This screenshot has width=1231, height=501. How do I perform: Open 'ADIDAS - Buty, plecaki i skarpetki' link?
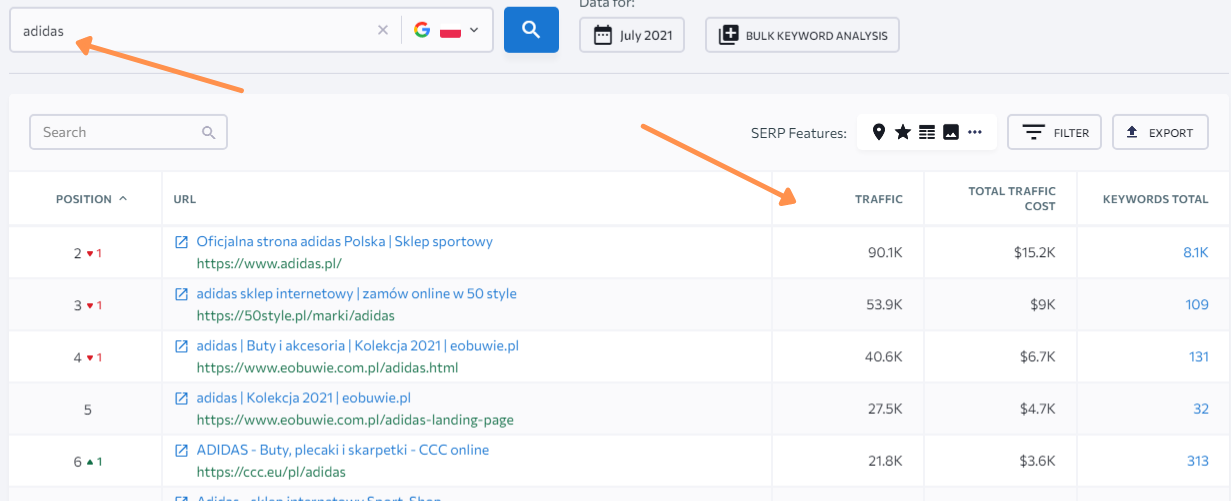[x=343, y=450]
